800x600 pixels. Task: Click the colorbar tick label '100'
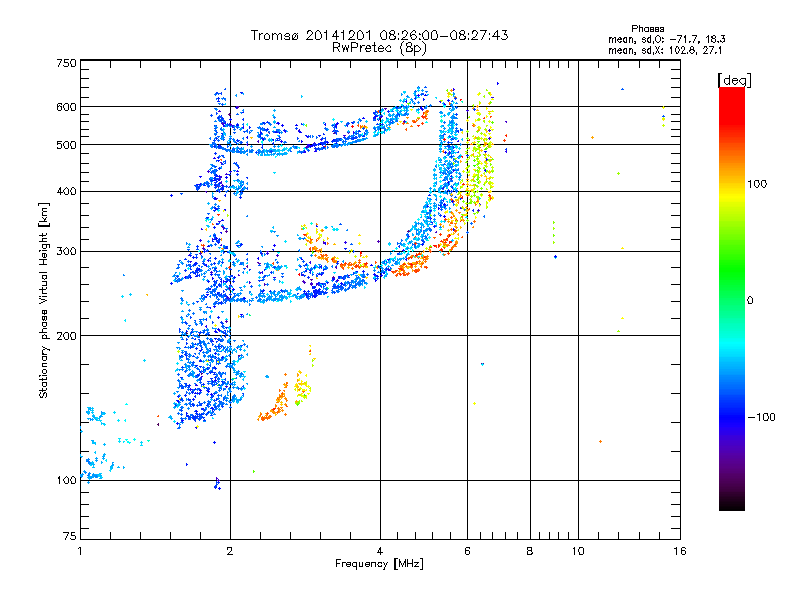[x=757, y=184]
